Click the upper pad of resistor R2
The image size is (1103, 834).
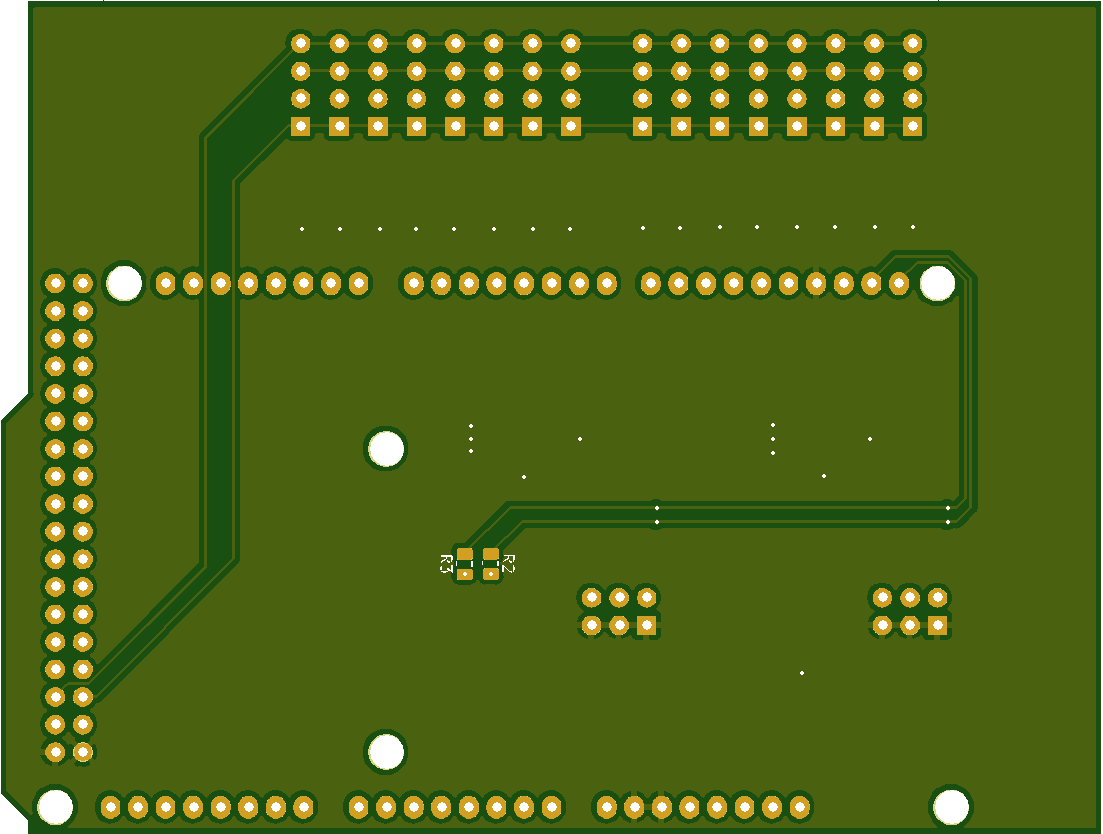(x=491, y=554)
